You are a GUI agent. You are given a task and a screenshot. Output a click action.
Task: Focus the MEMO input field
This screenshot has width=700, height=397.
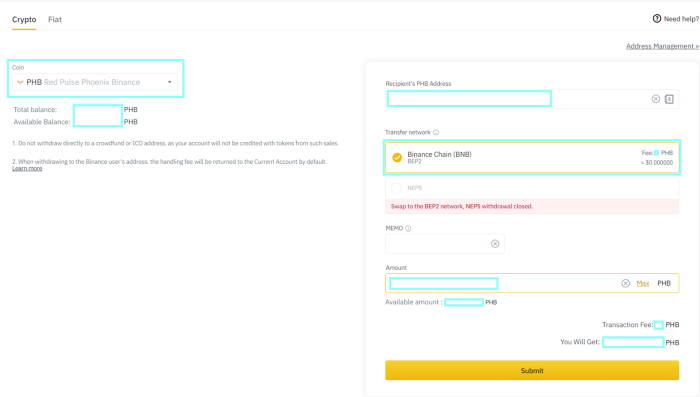[445, 244]
